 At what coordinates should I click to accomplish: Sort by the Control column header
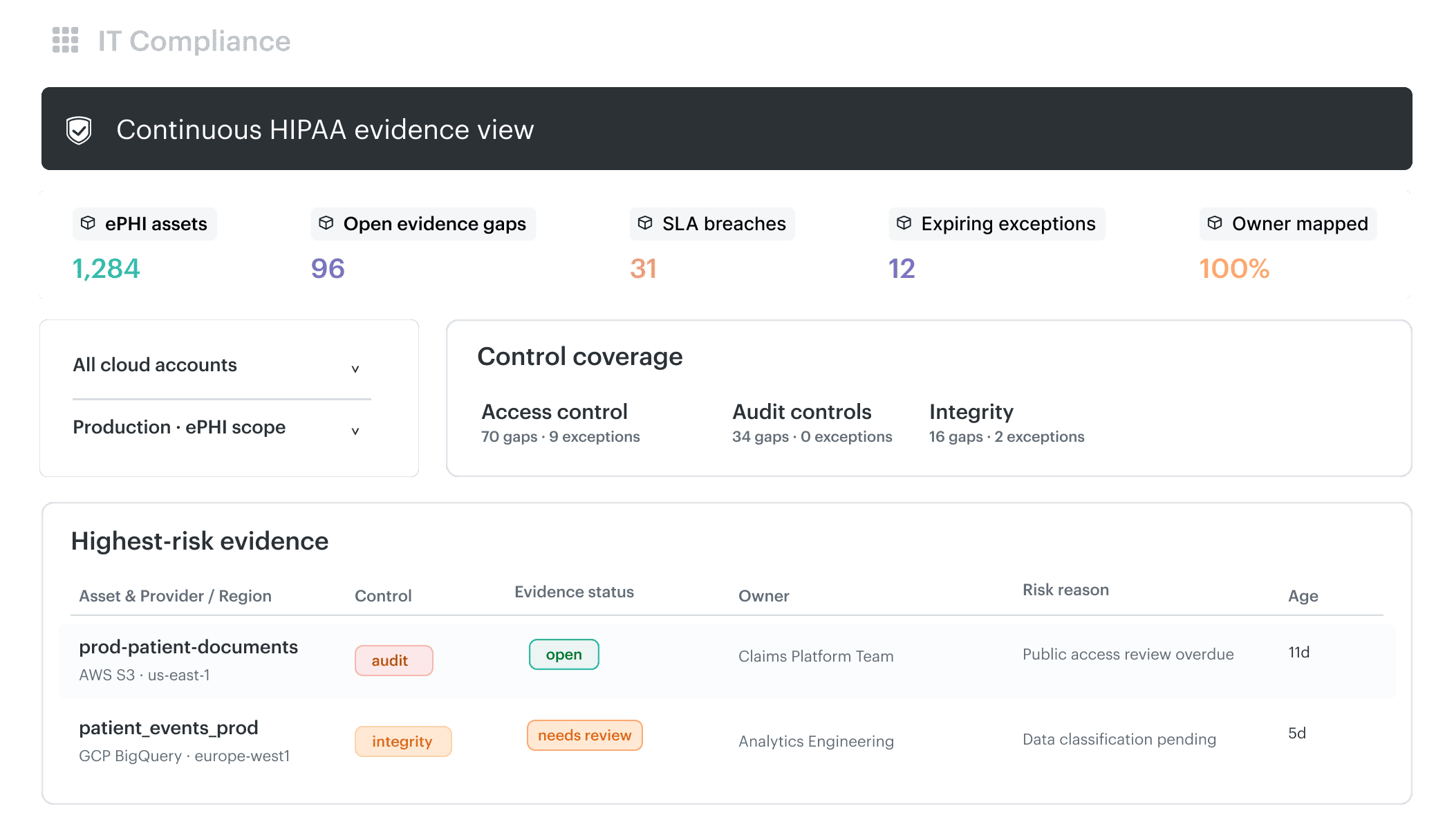pos(383,596)
